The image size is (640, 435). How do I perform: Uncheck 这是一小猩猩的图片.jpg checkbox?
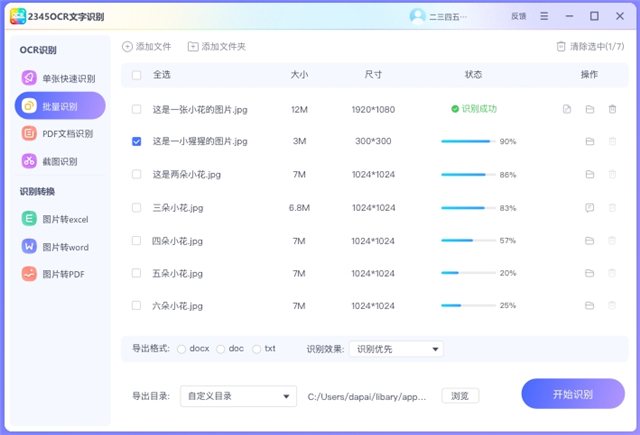pos(137,142)
